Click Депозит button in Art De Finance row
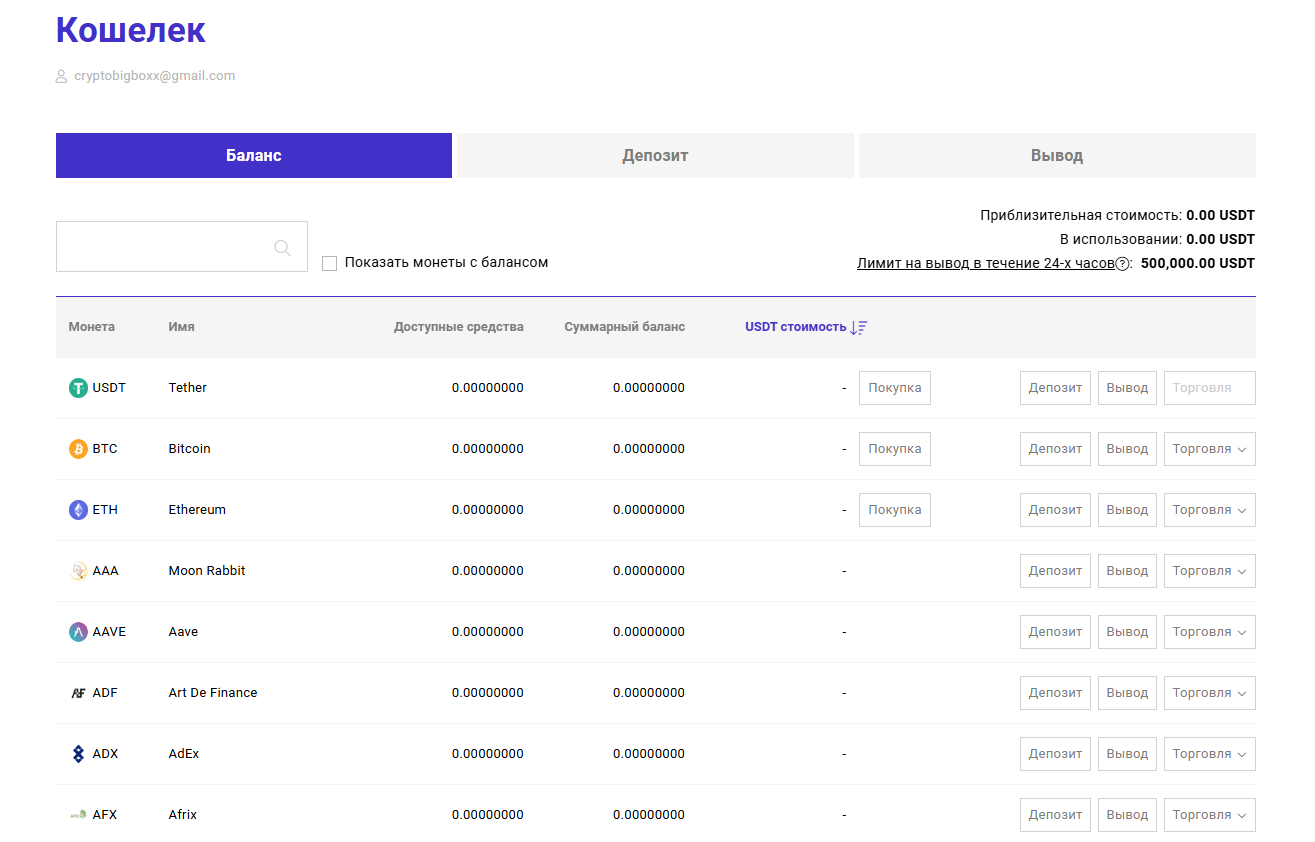Viewport: 1315px width, 842px height. [1055, 693]
